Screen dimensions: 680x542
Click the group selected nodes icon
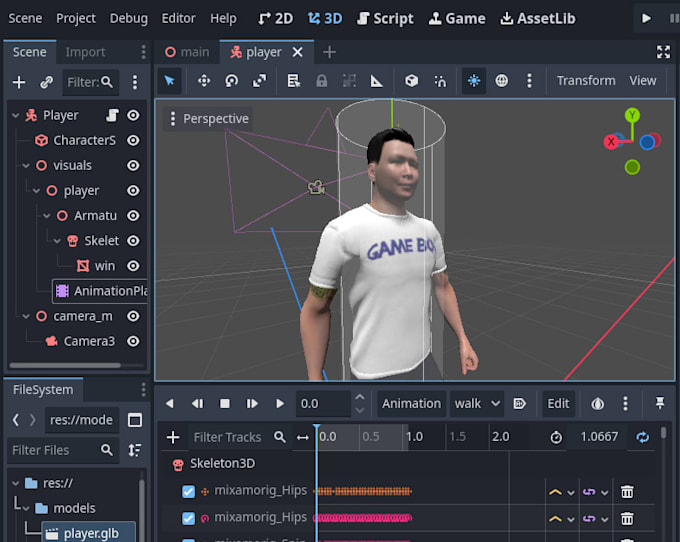click(x=349, y=81)
